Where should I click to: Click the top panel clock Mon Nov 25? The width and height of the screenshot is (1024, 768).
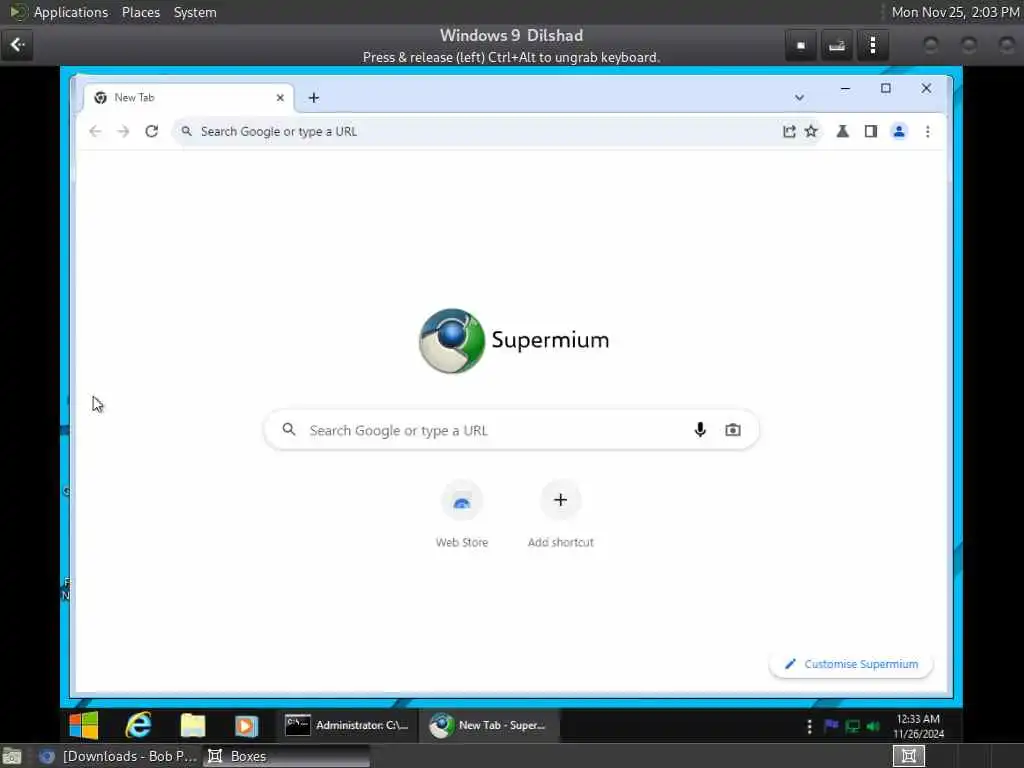click(955, 12)
